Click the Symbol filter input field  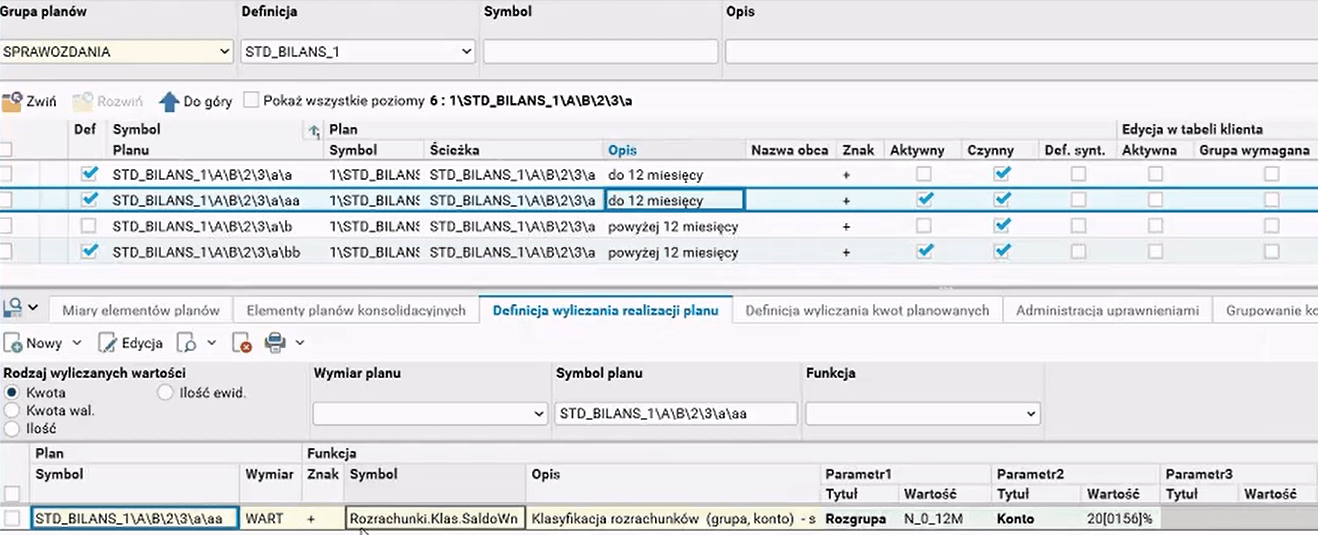click(x=600, y=51)
